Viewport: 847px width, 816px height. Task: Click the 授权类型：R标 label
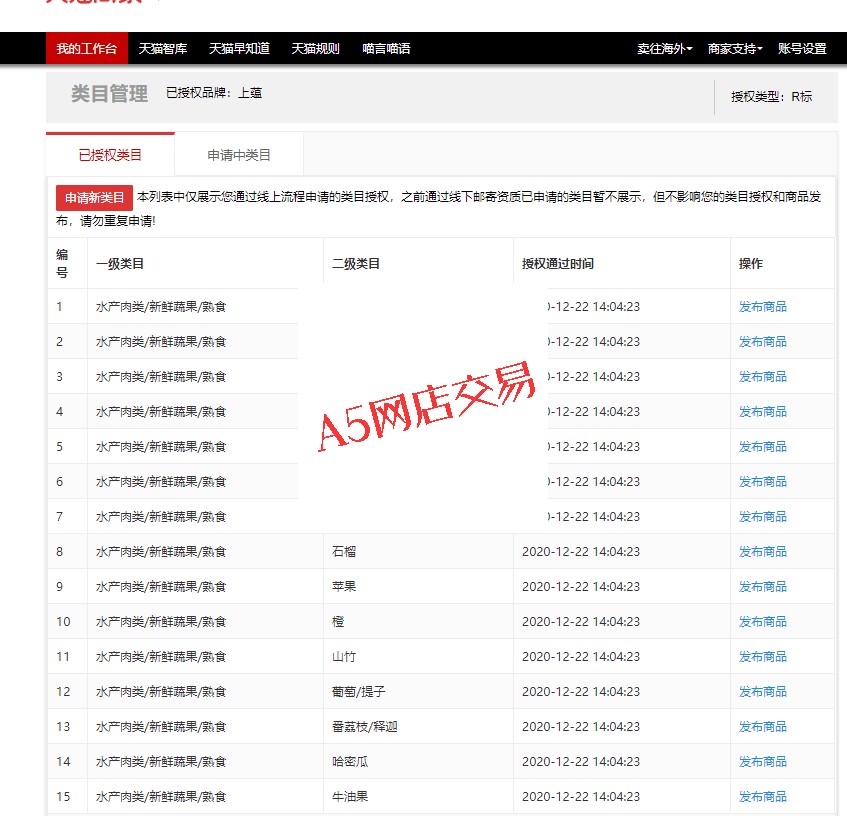click(771, 97)
